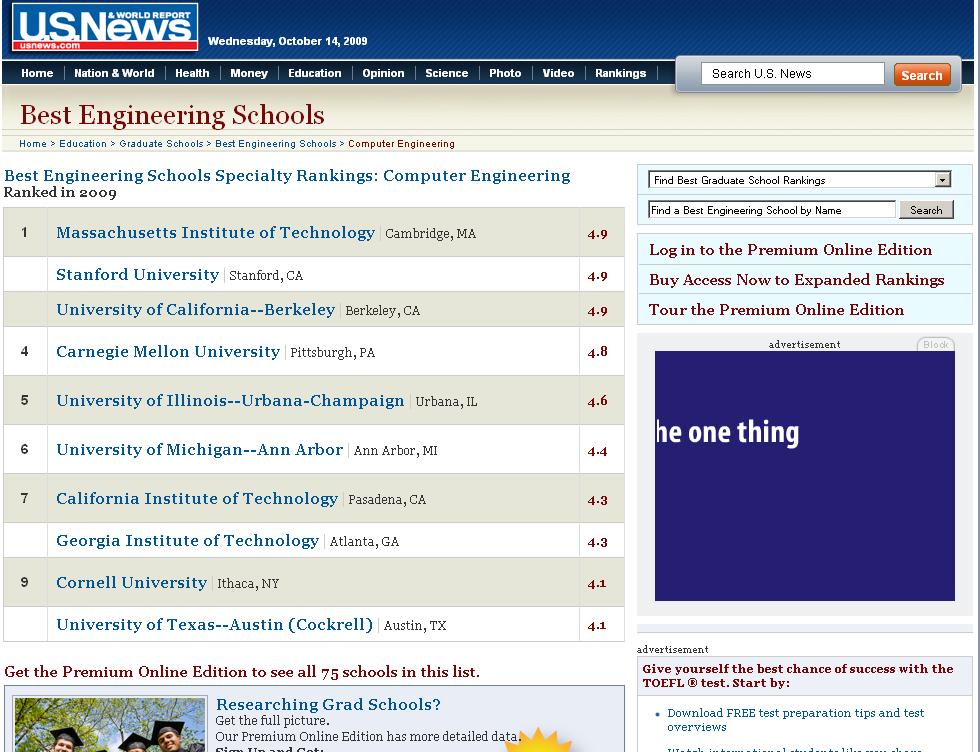This screenshot has height=752, width=980.
Task: Click the Austin, TX location text
Action: click(x=415, y=625)
